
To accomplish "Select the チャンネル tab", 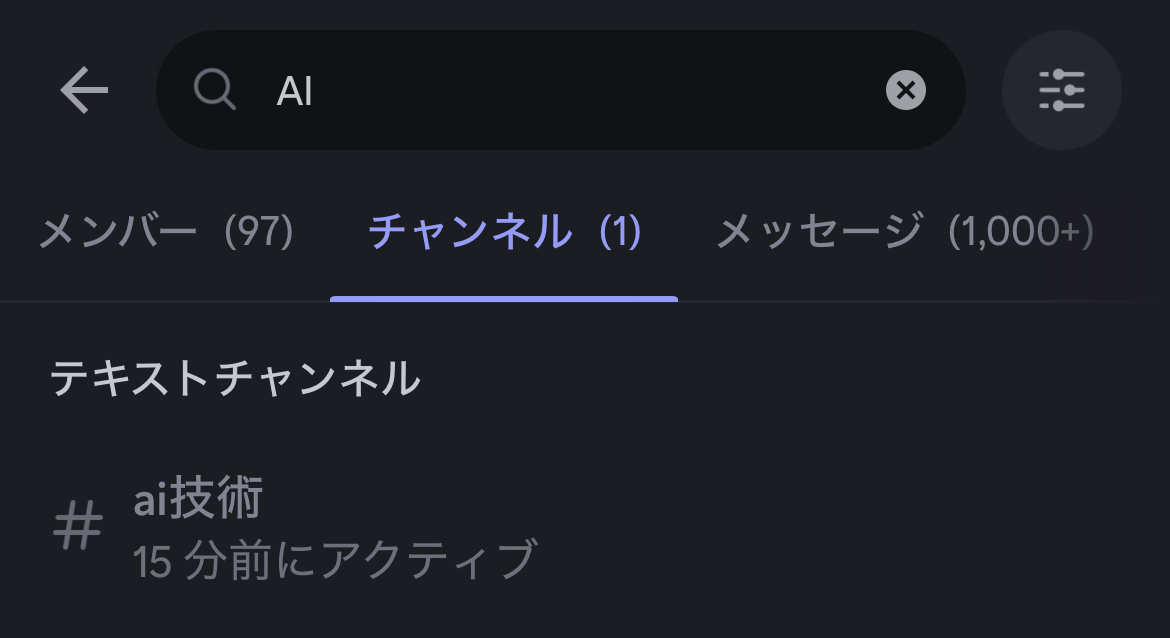I will 504,233.
